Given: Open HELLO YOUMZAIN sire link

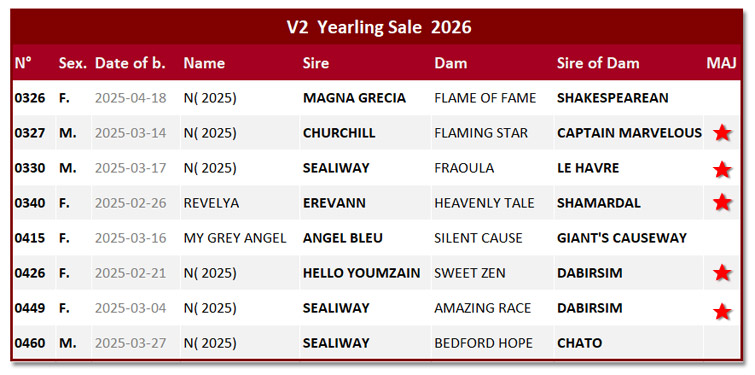Looking at the screenshot, I should point(361,273).
